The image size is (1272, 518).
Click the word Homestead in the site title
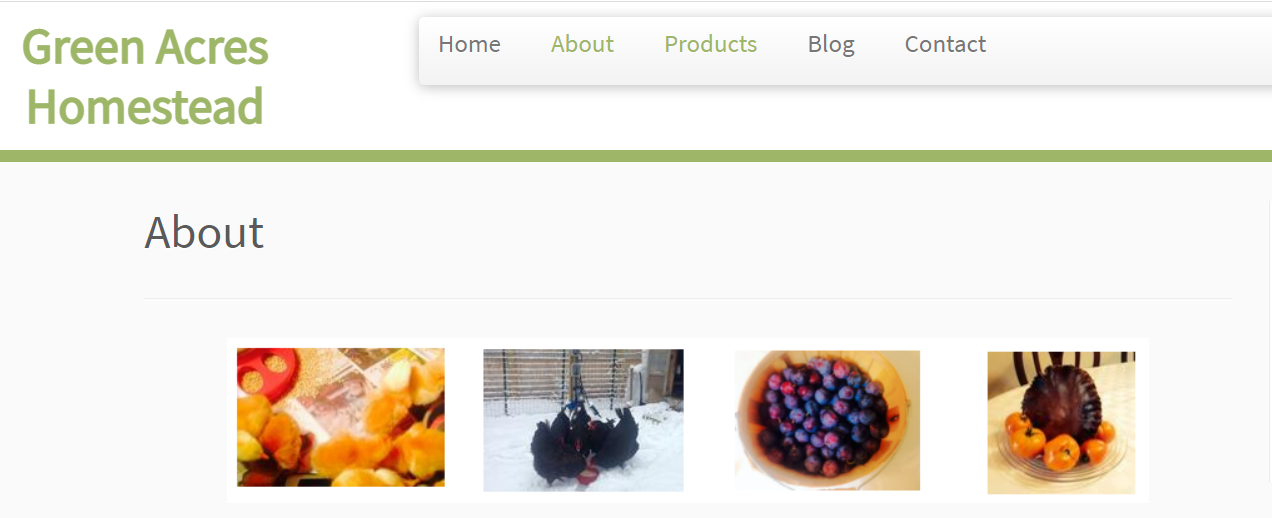145,106
